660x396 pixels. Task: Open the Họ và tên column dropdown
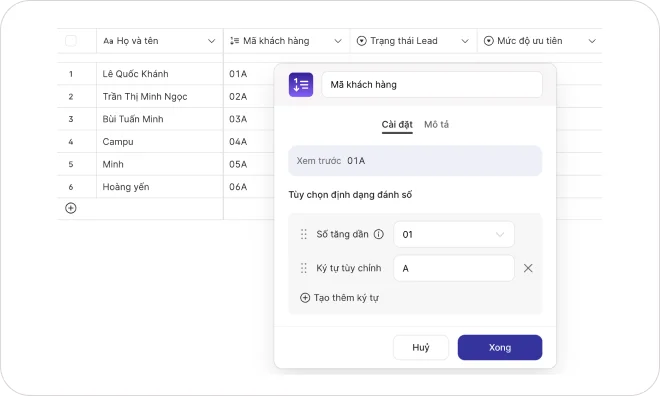click(x=211, y=41)
